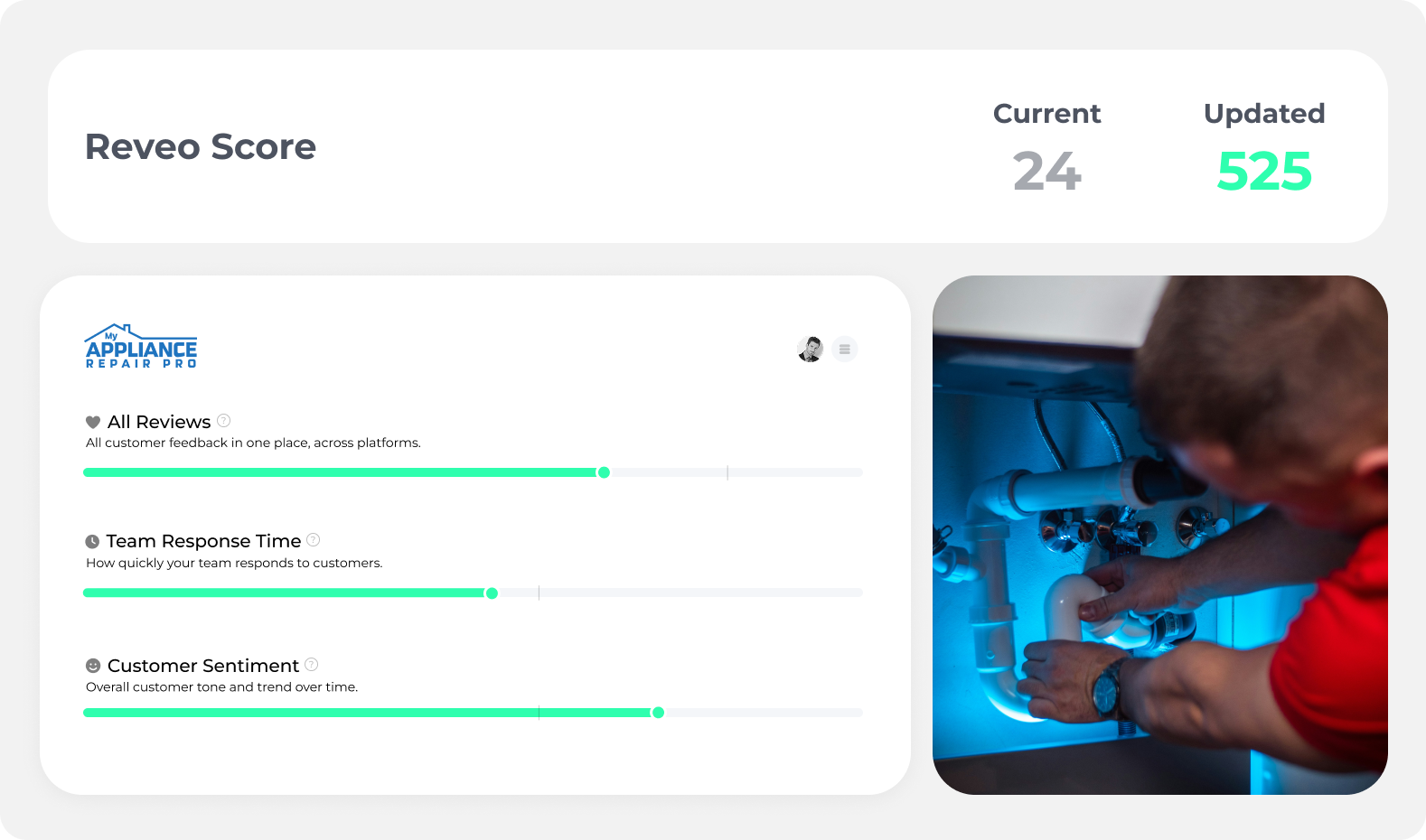Click the clock icon beside Team Response Time

point(92,542)
